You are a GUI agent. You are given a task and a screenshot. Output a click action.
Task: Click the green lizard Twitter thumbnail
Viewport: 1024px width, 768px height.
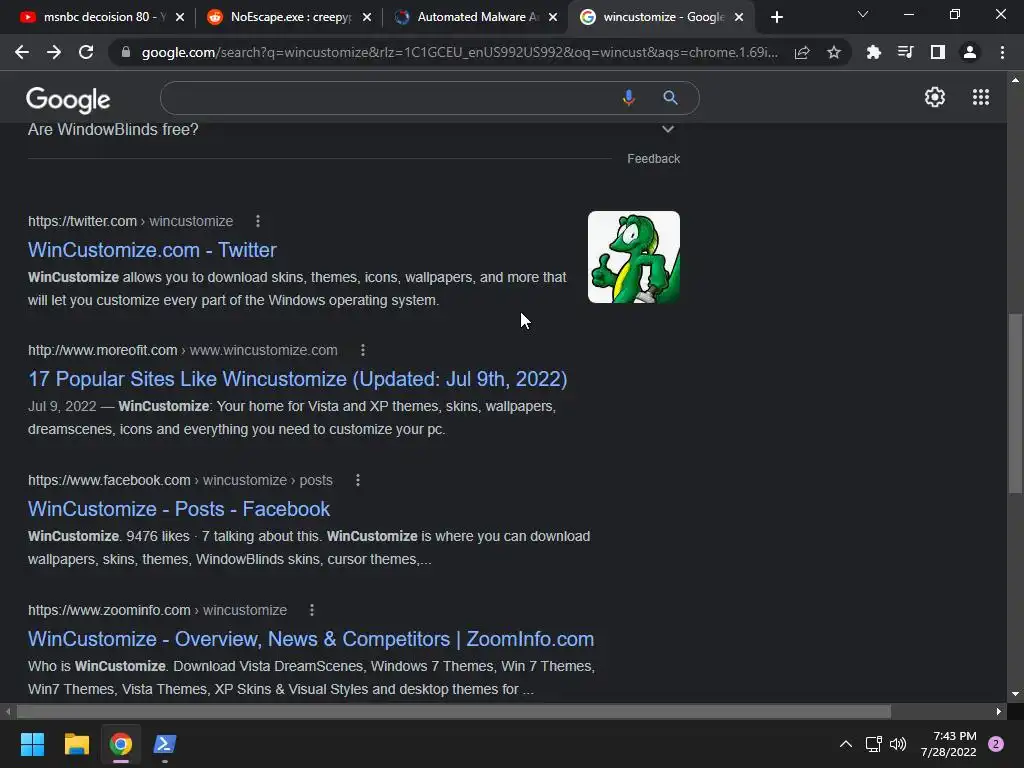(633, 257)
